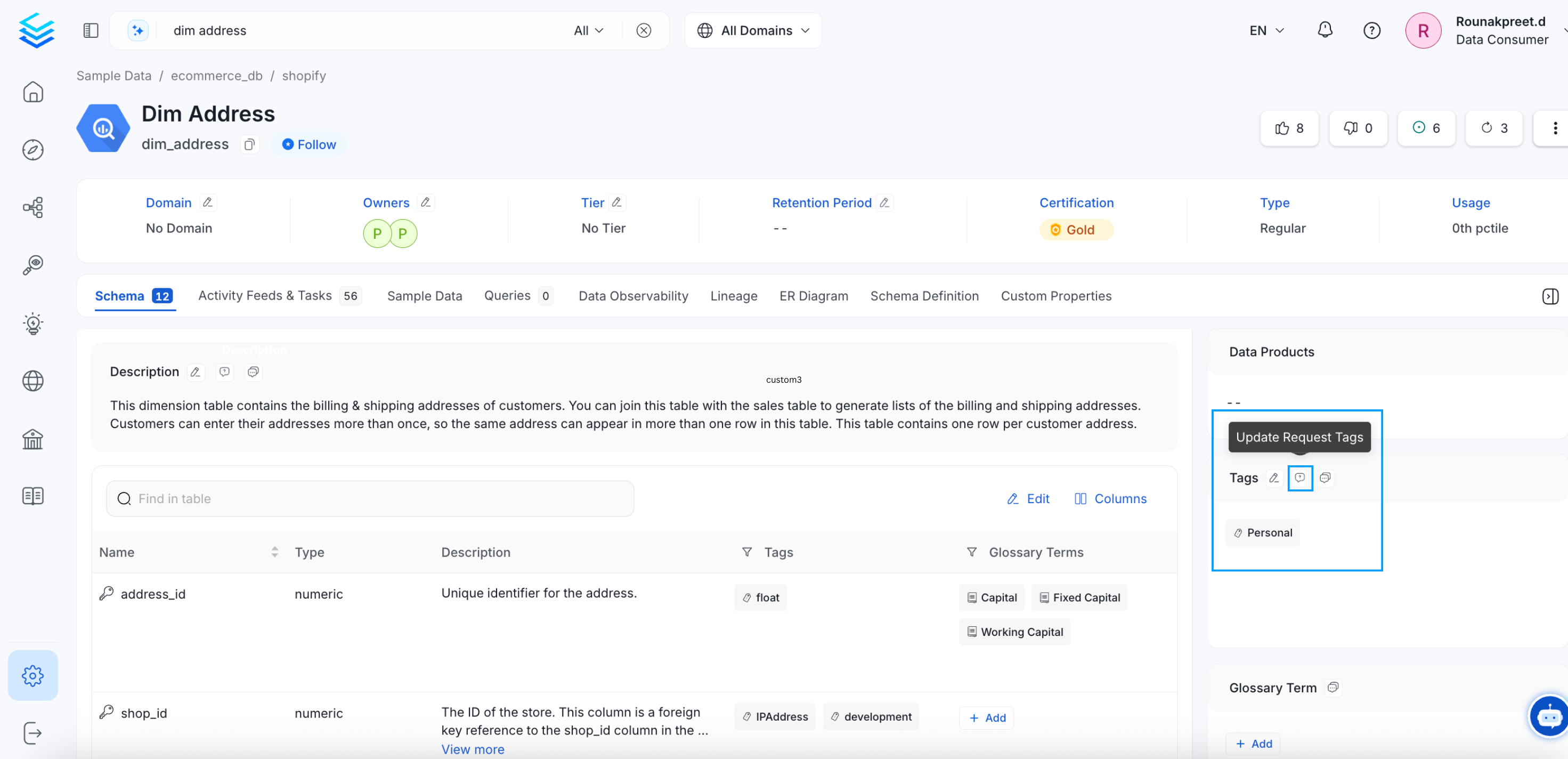The width and height of the screenshot is (1568, 759).
Task: Click the Columns button
Action: 1110,498
